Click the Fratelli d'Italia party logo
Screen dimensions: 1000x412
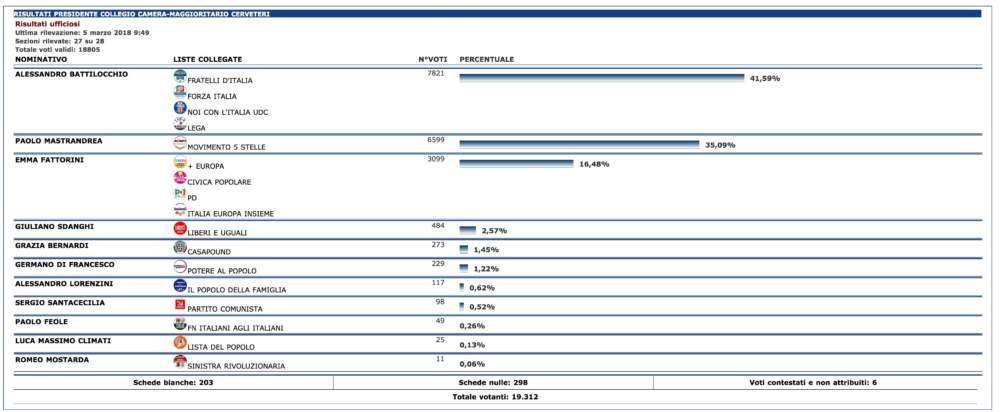click(x=180, y=77)
